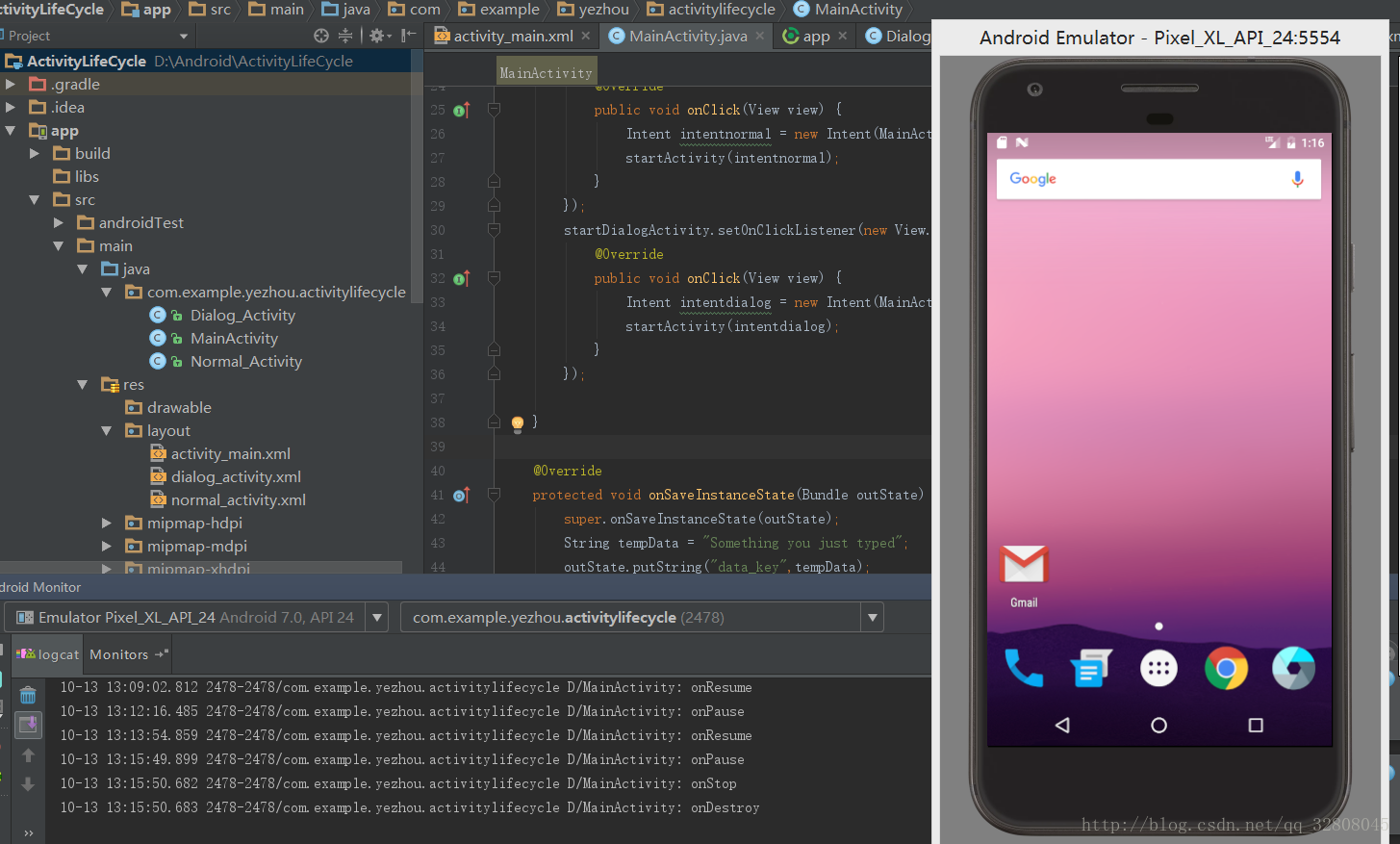Select dialog_activity.xml layout file

click(x=235, y=476)
